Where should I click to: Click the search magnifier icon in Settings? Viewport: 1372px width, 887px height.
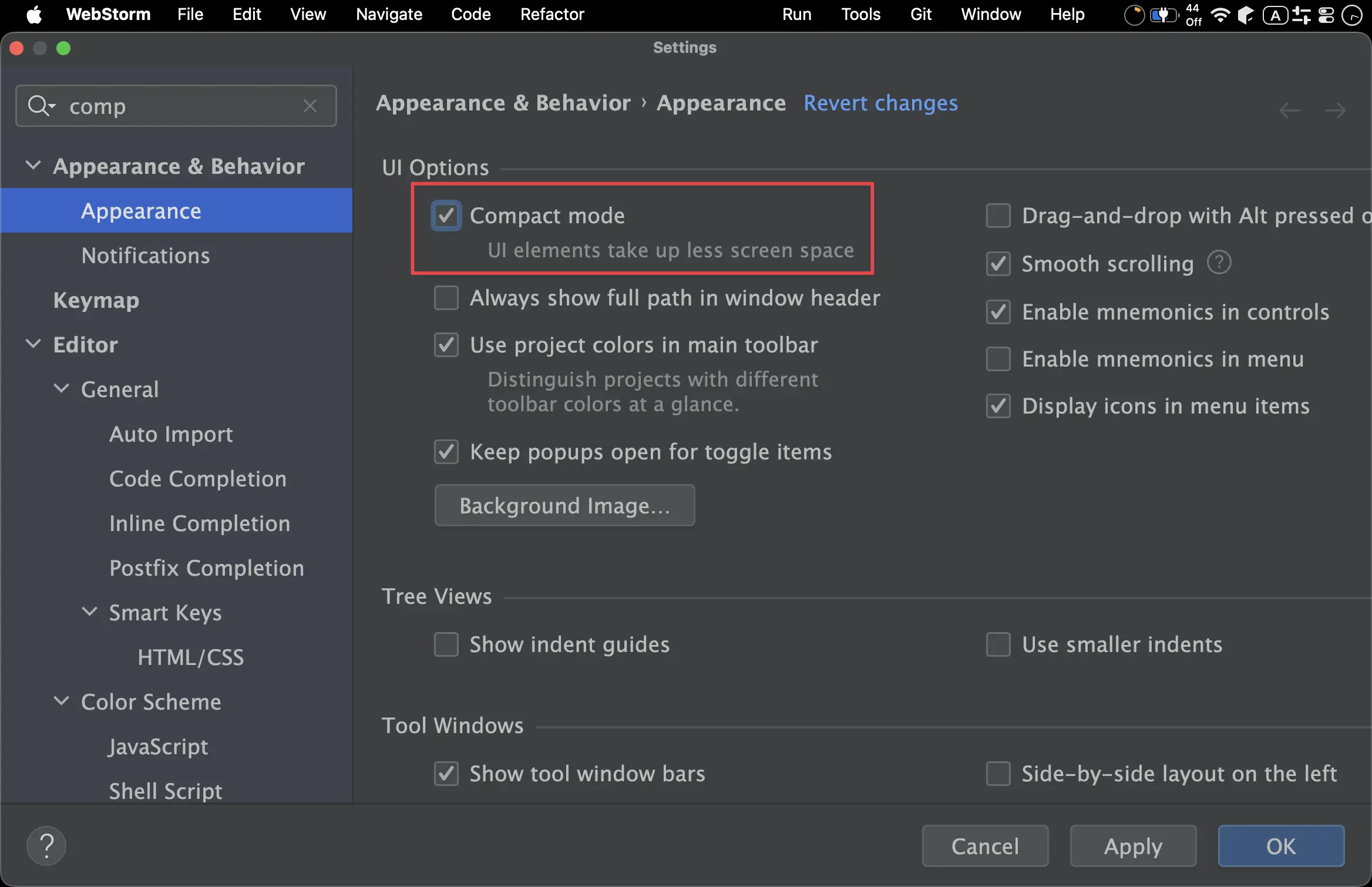pos(41,106)
